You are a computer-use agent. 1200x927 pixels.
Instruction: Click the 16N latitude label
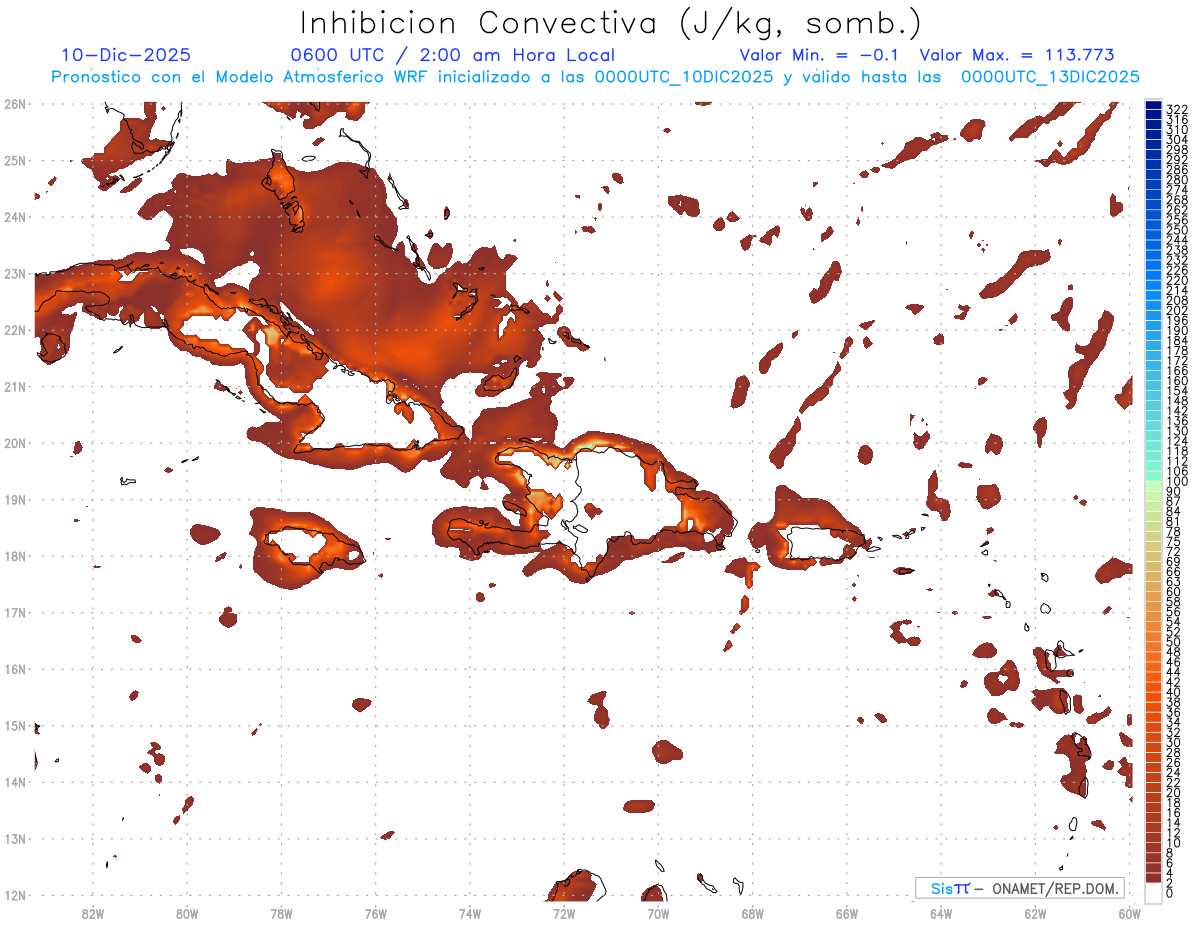[x=15, y=669]
